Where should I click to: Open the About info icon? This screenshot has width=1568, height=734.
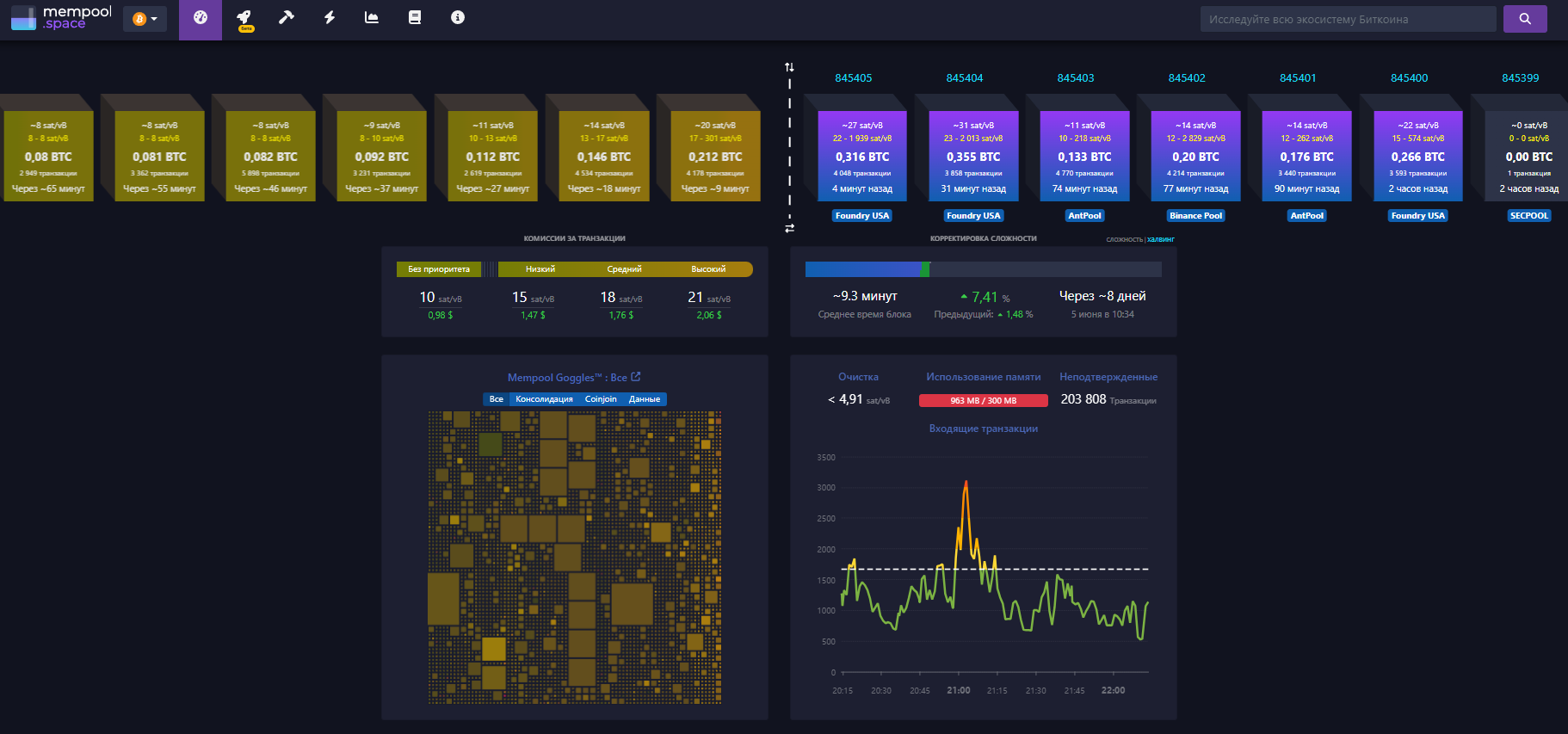coord(458,17)
